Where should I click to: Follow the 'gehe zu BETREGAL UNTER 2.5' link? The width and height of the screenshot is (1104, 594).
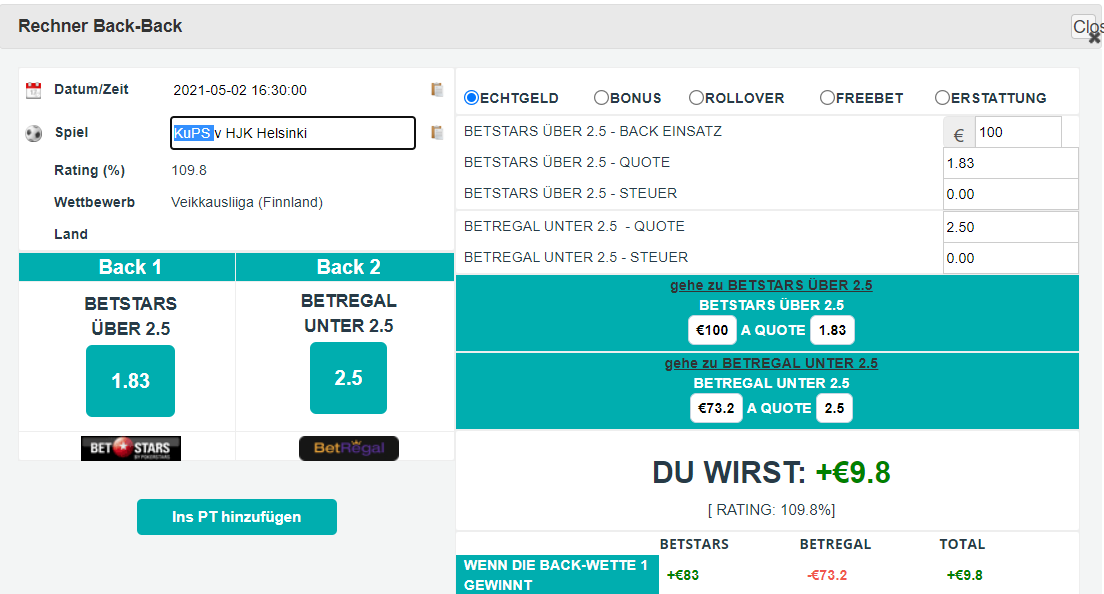771,363
